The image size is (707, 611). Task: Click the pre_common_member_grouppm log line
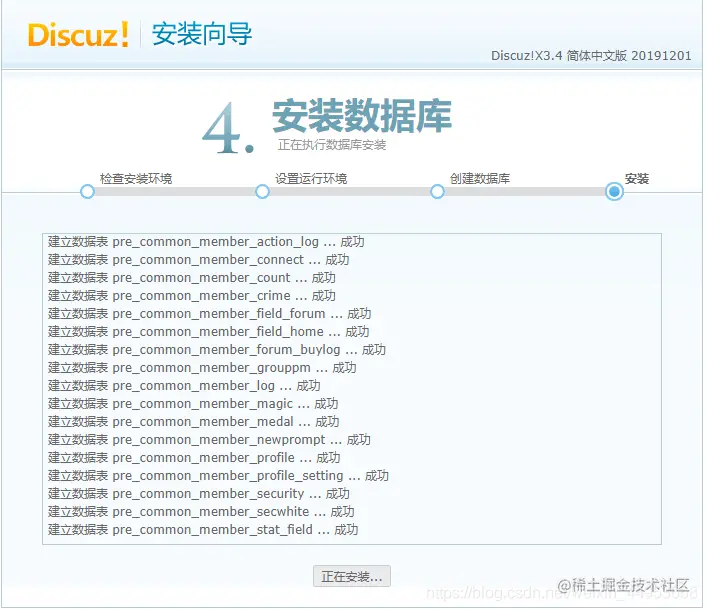pyautogui.click(x=203, y=369)
